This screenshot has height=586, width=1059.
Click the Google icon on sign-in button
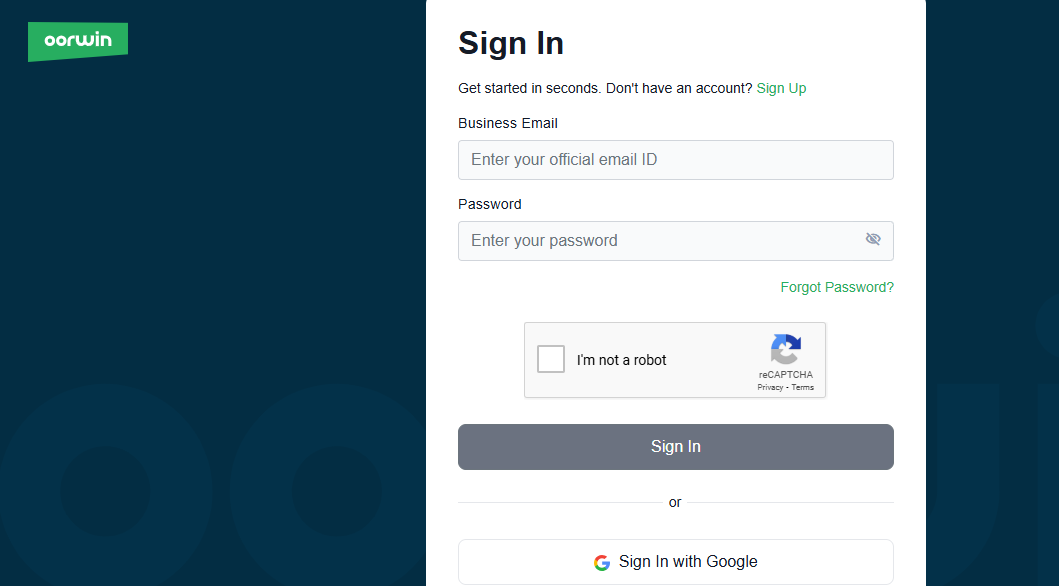click(601, 562)
